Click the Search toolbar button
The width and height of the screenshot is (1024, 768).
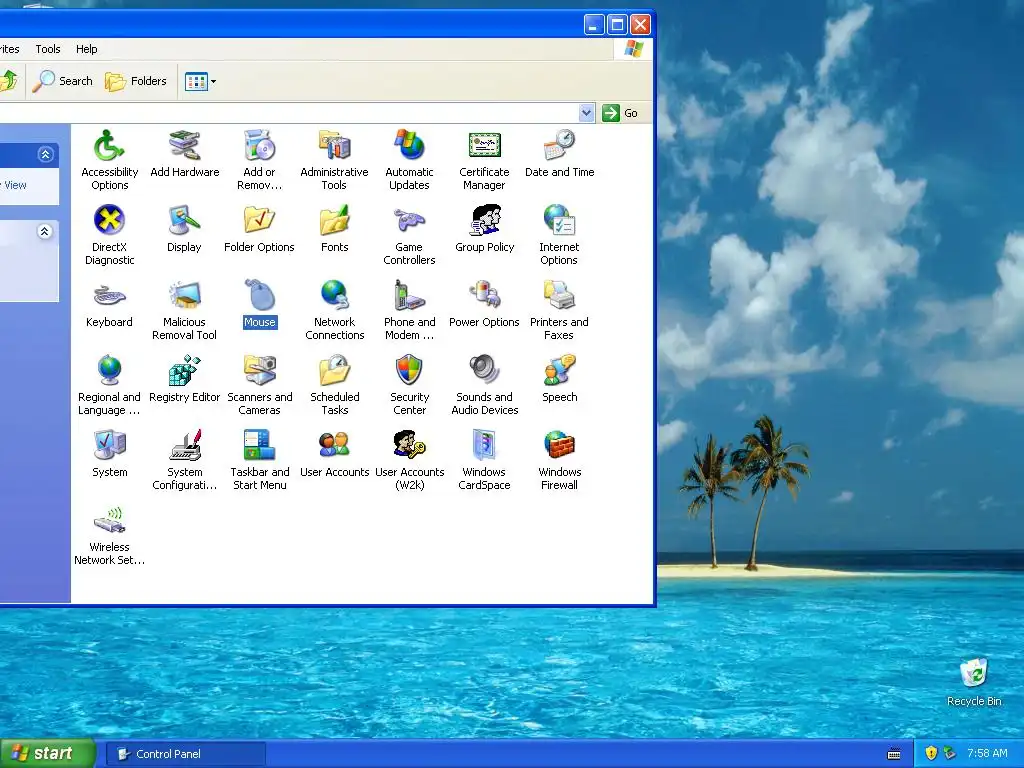point(63,81)
